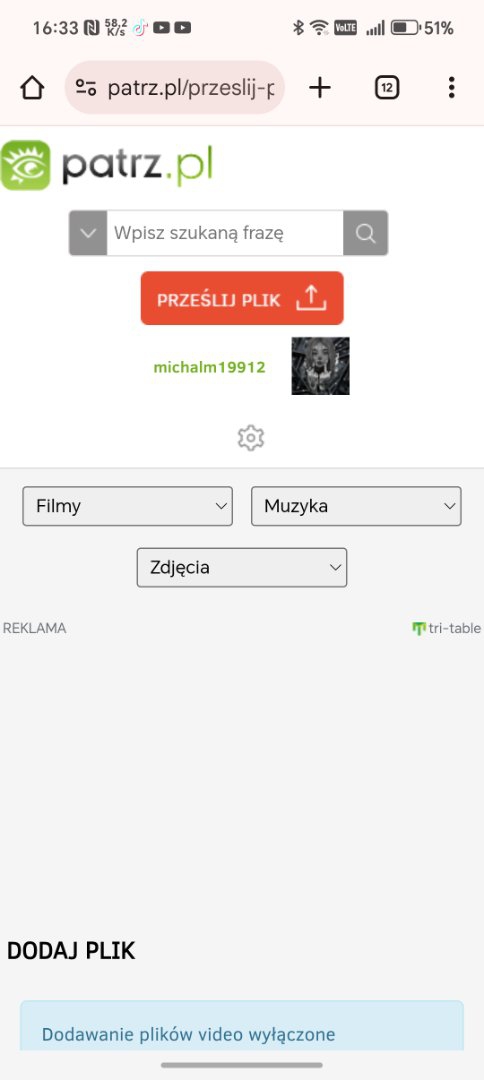Open Chrome three-dot overflow menu
The width and height of the screenshot is (484, 1080).
tap(451, 87)
